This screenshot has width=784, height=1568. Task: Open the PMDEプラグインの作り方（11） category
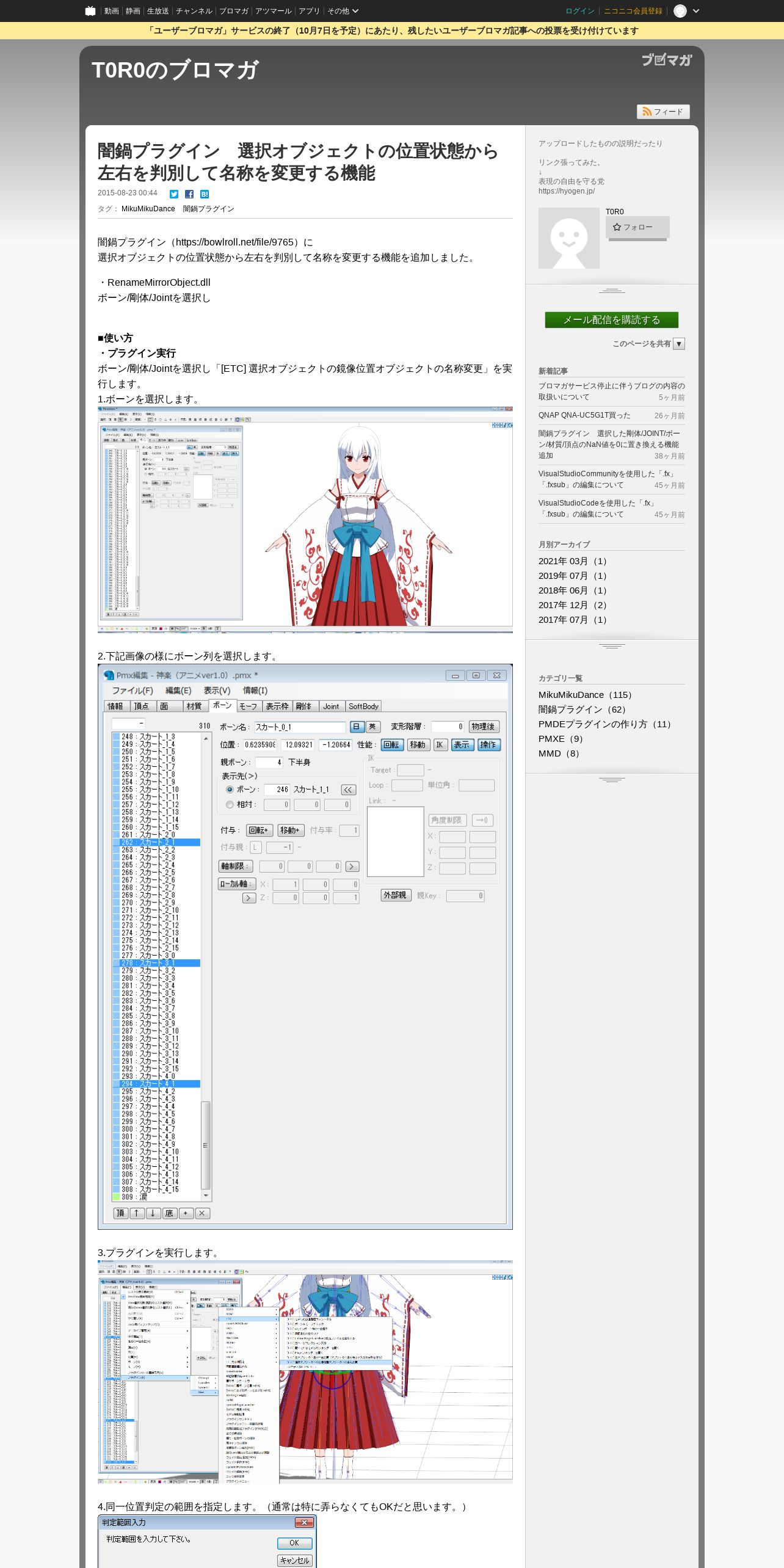point(607,724)
